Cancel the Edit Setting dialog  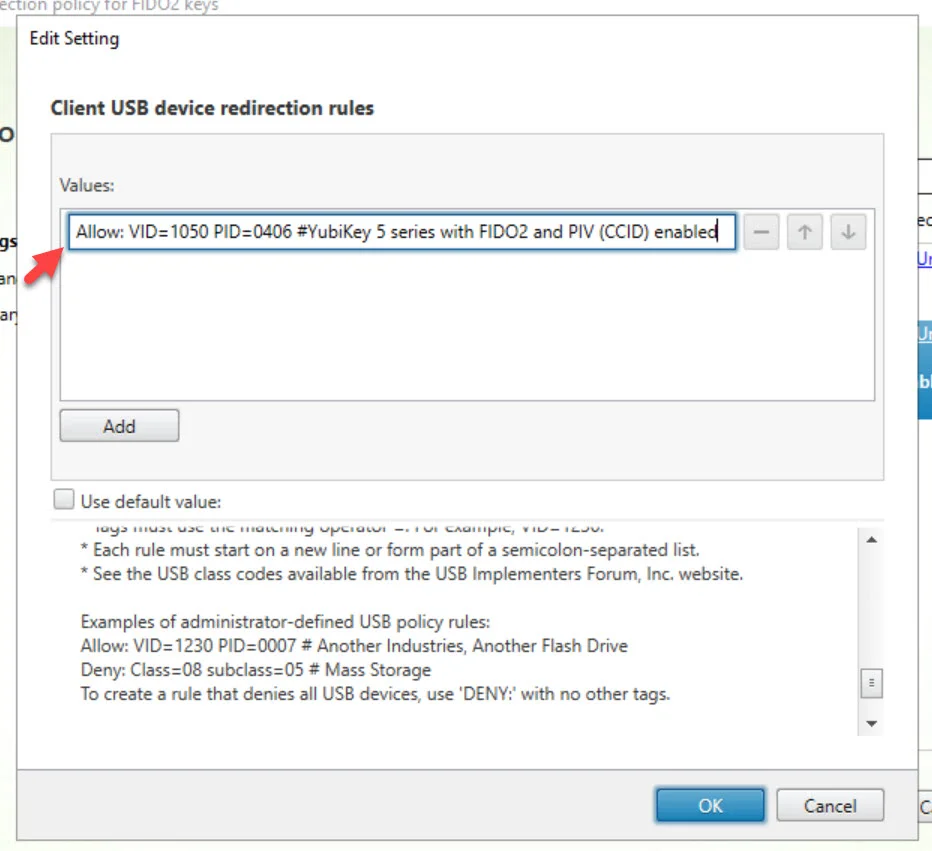tap(830, 805)
